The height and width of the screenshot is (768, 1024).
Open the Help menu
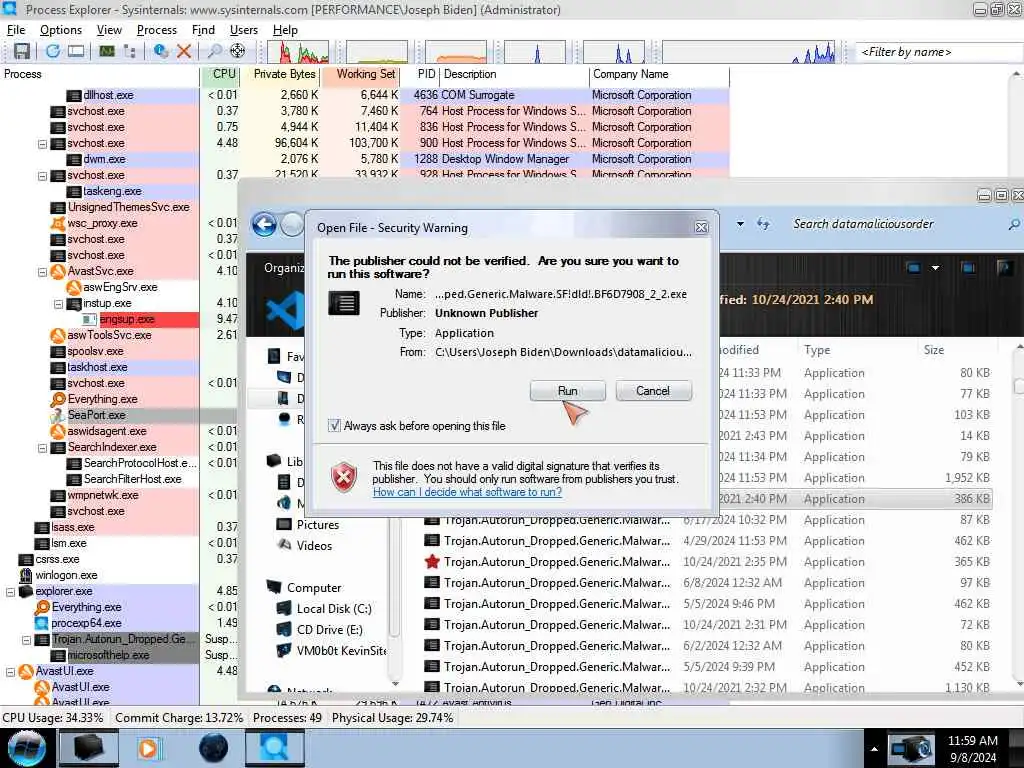coord(285,30)
